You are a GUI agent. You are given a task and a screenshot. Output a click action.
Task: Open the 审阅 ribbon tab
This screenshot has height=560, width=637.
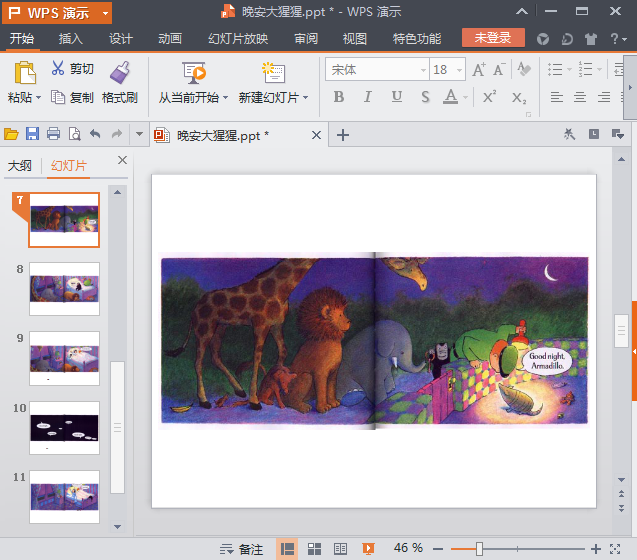[x=306, y=39]
